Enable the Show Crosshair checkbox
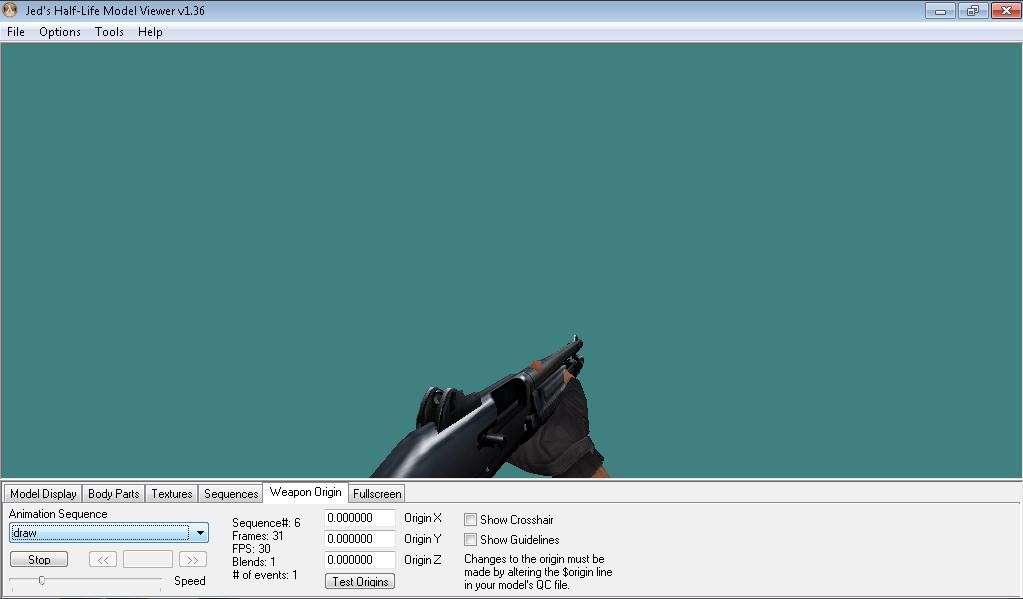The width and height of the screenshot is (1023, 599). coord(469,519)
